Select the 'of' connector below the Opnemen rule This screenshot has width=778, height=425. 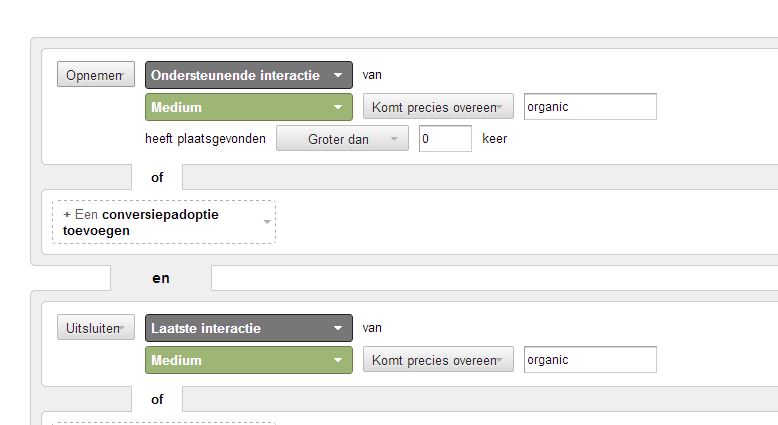[157, 177]
